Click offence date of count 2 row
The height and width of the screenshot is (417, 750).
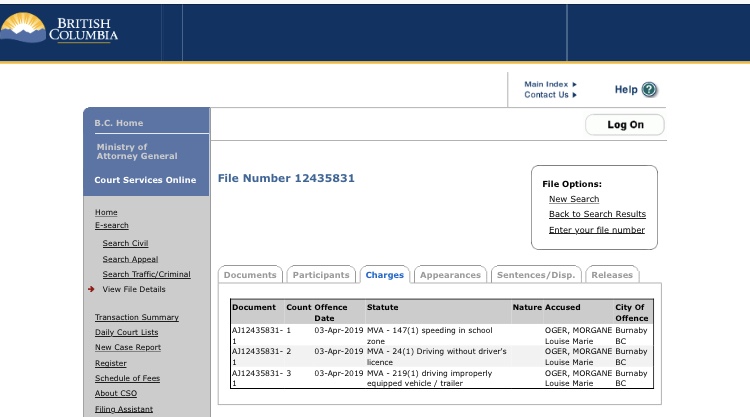point(339,351)
